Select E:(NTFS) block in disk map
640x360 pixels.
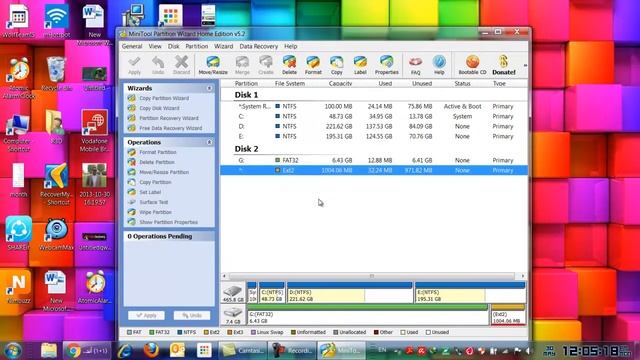pos(470,293)
